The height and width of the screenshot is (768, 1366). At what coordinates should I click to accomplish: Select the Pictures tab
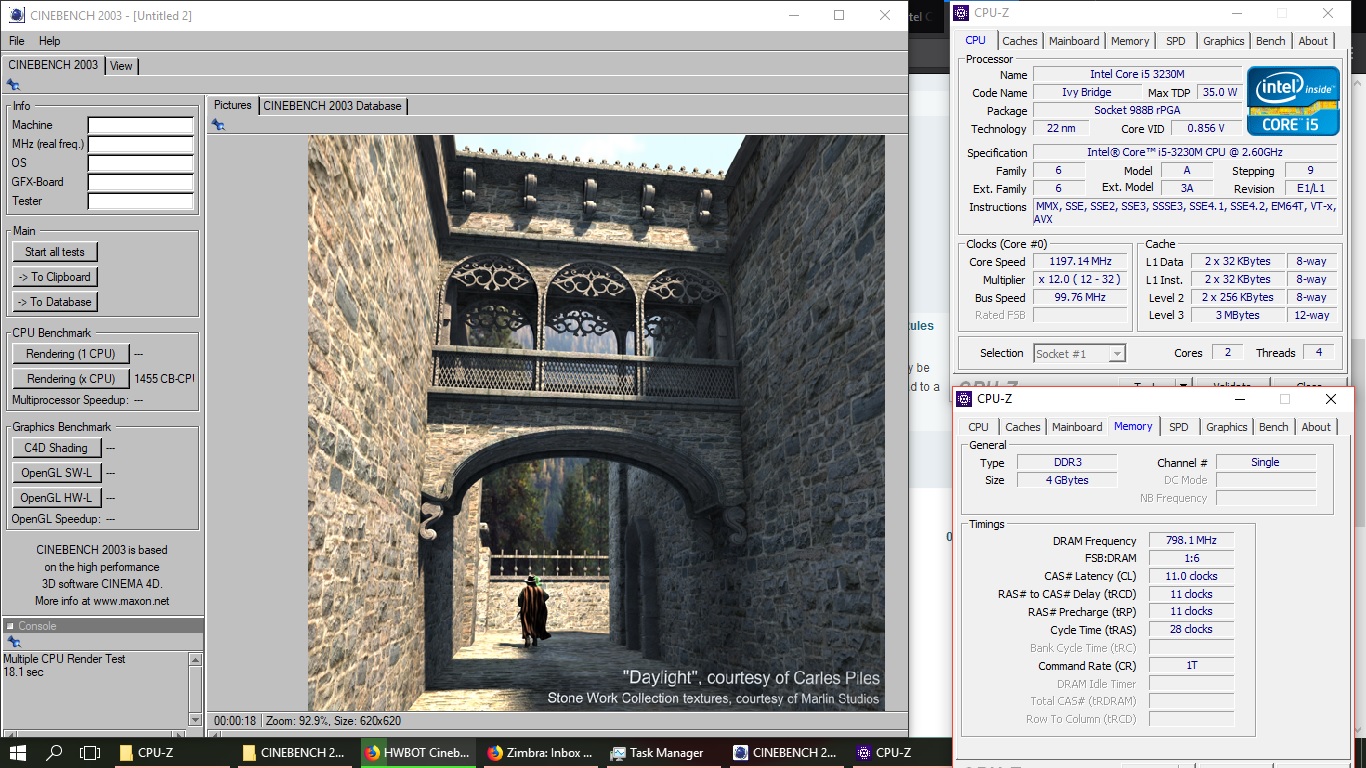pyautogui.click(x=232, y=105)
